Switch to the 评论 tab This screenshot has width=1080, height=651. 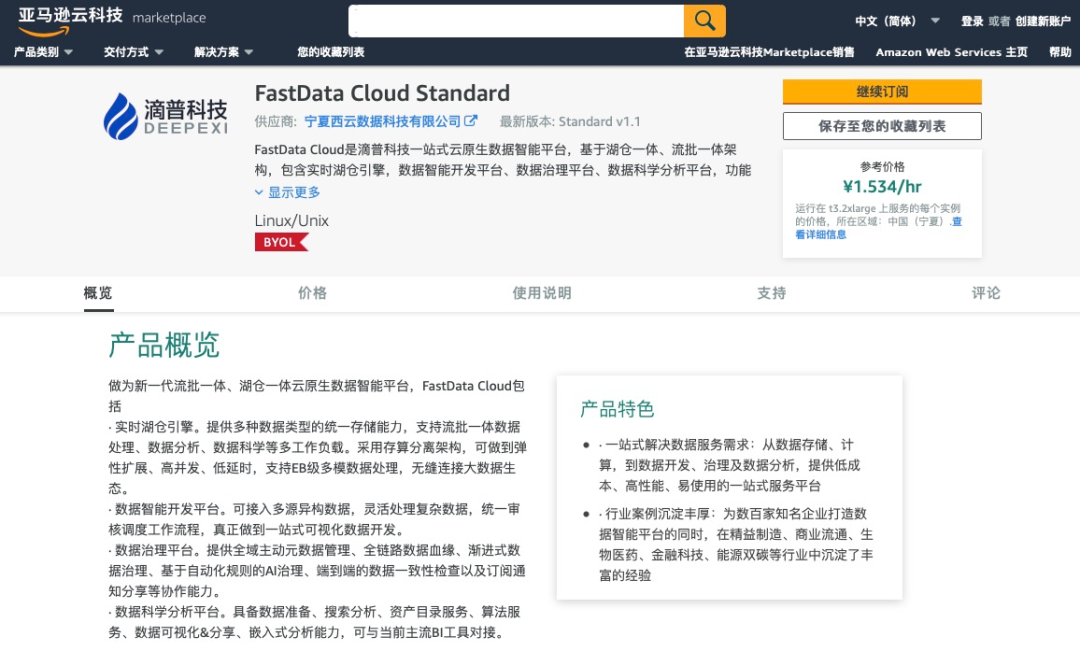click(986, 293)
